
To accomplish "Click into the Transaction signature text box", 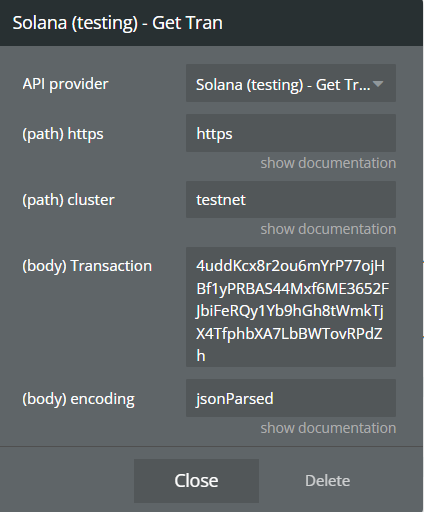I will [291, 307].
